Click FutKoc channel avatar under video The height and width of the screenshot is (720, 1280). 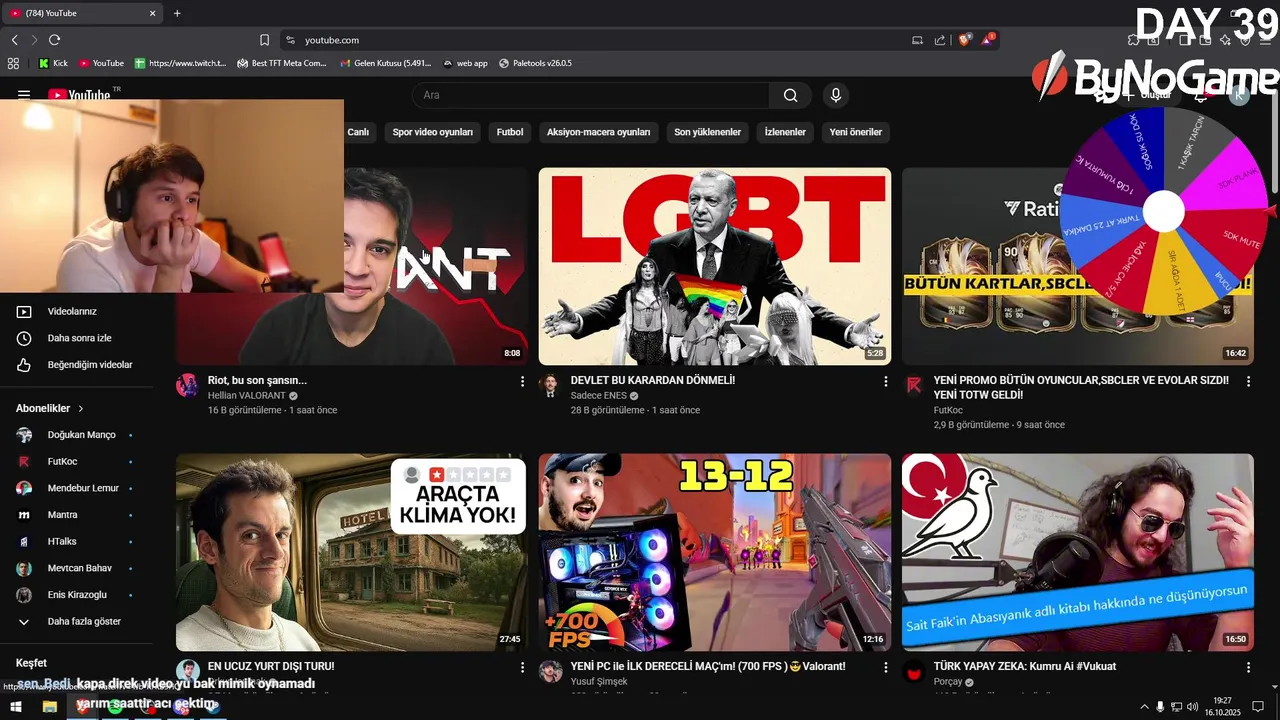pyautogui.click(x=913, y=386)
